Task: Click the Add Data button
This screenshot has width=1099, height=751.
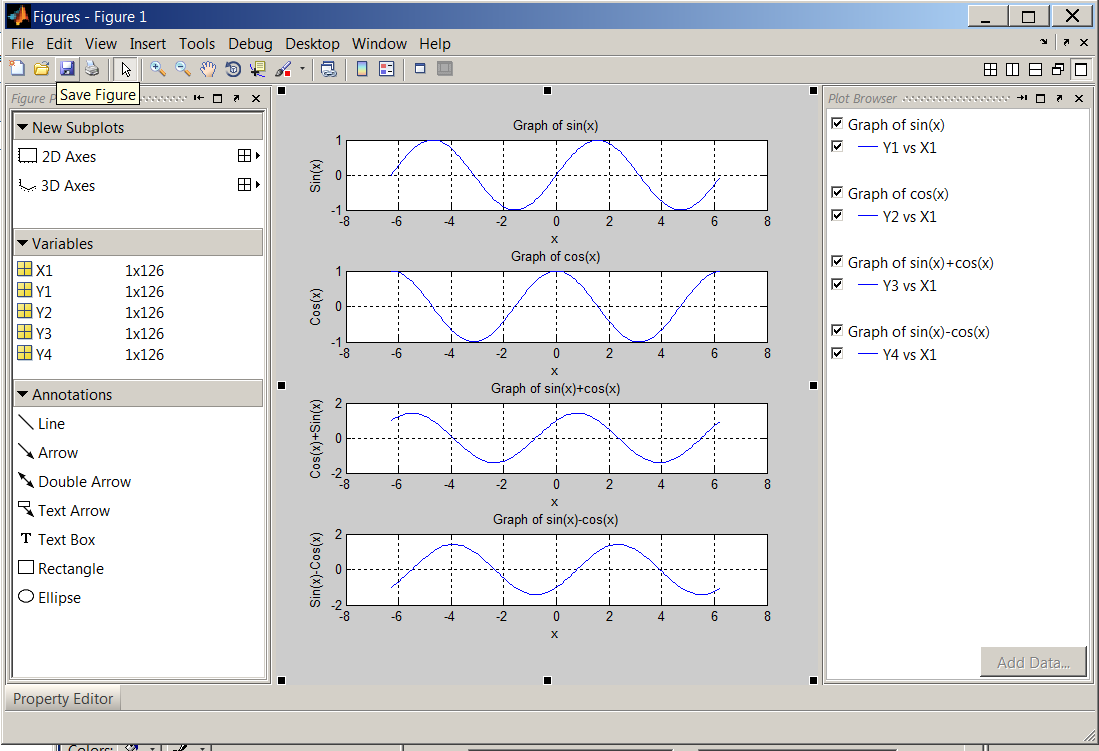Action: pyautogui.click(x=1033, y=661)
